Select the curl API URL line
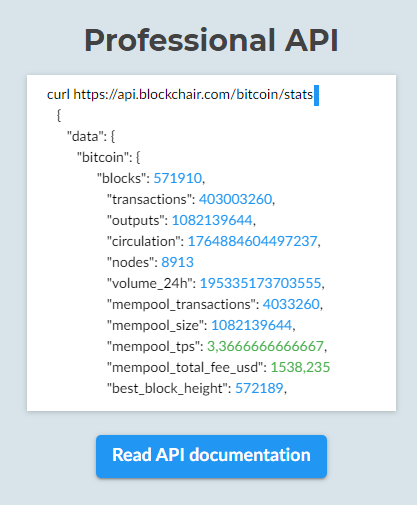Screen dimensions: 417x505 180,95
